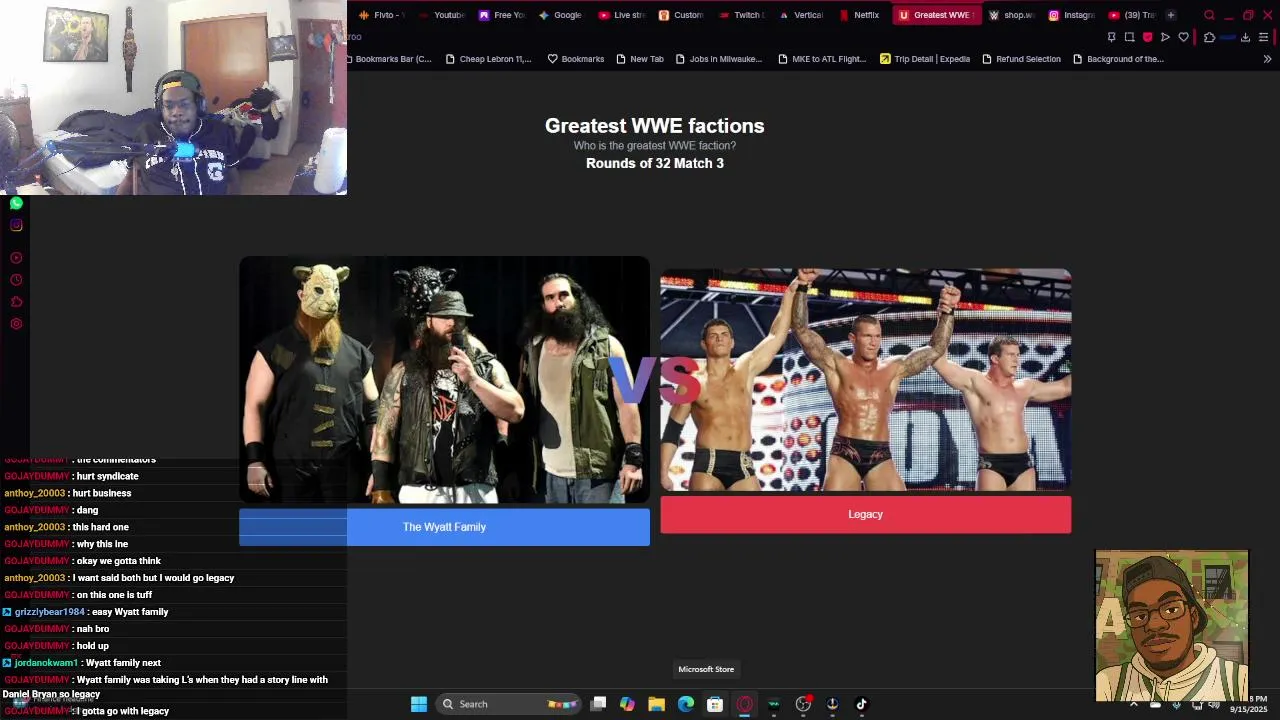Open WhatsApp in the Opera sidebar
This screenshot has width=1280, height=720.
16,203
